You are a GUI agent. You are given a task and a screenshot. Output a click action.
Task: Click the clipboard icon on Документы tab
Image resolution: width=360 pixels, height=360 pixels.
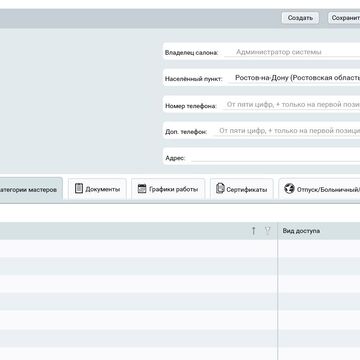click(x=79, y=189)
